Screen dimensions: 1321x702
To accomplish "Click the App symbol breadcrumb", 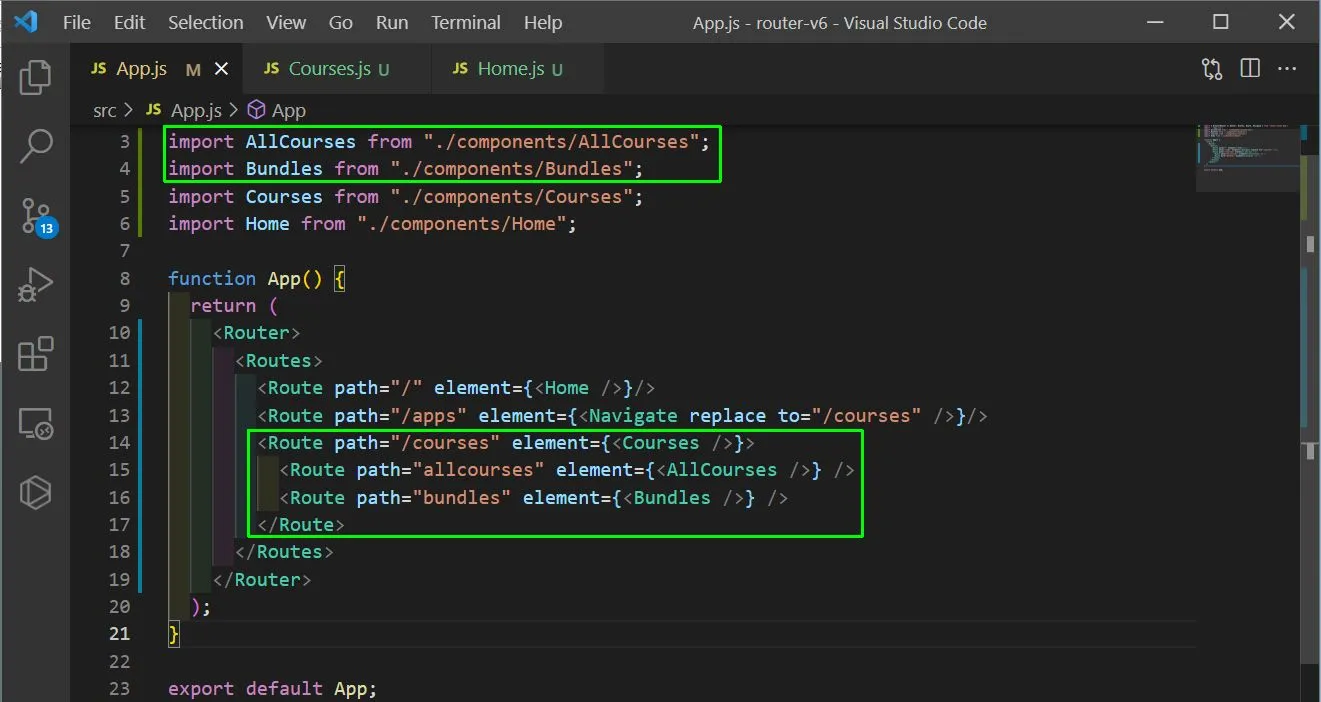I will click(277, 111).
